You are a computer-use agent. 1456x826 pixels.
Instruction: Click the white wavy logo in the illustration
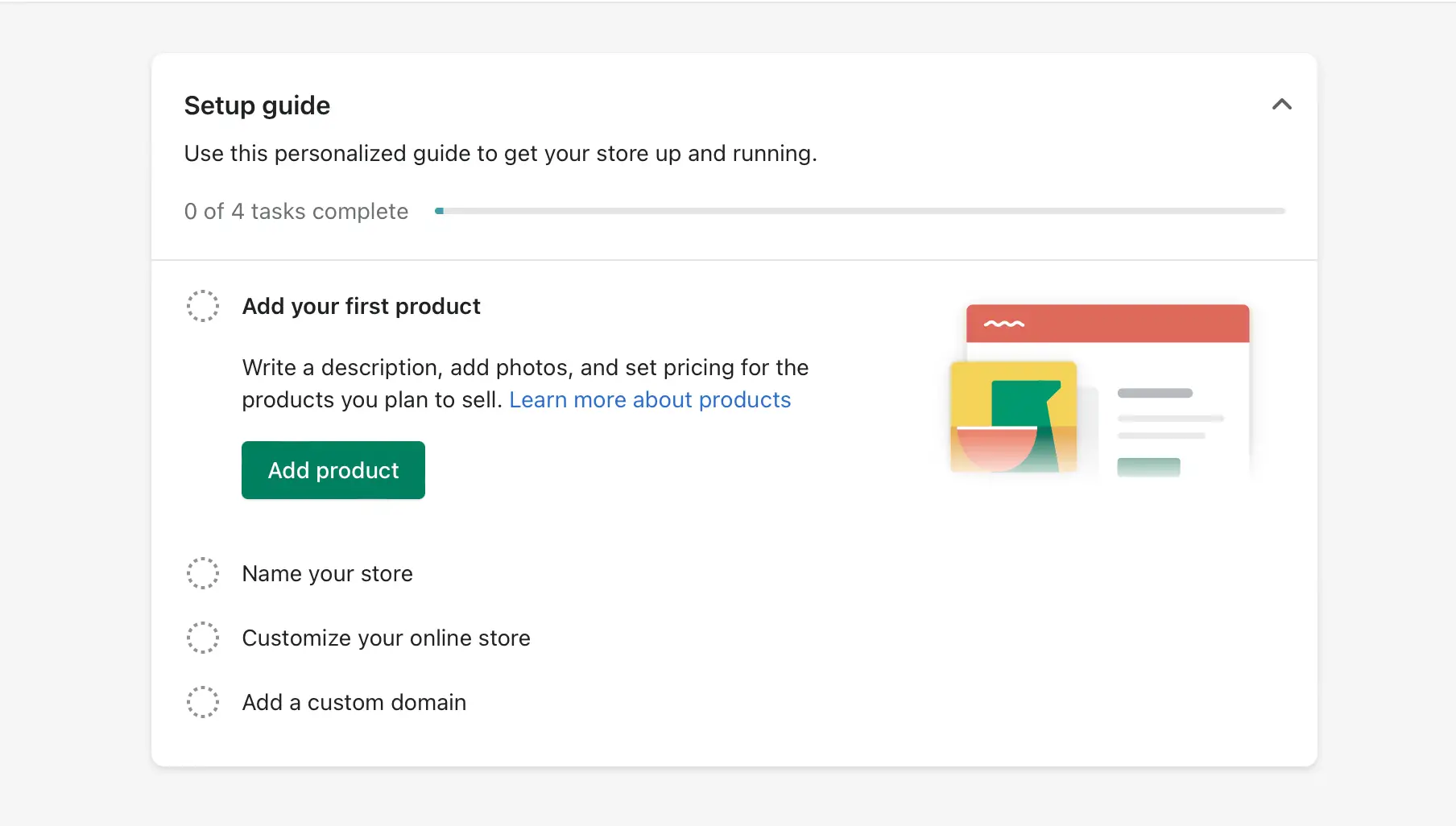(x=1003, y=324)
